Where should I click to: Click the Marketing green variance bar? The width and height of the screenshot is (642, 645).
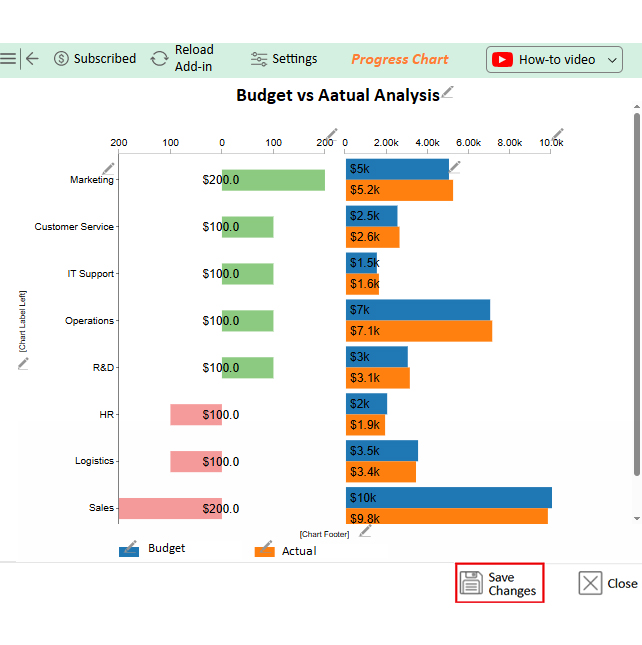273,180
